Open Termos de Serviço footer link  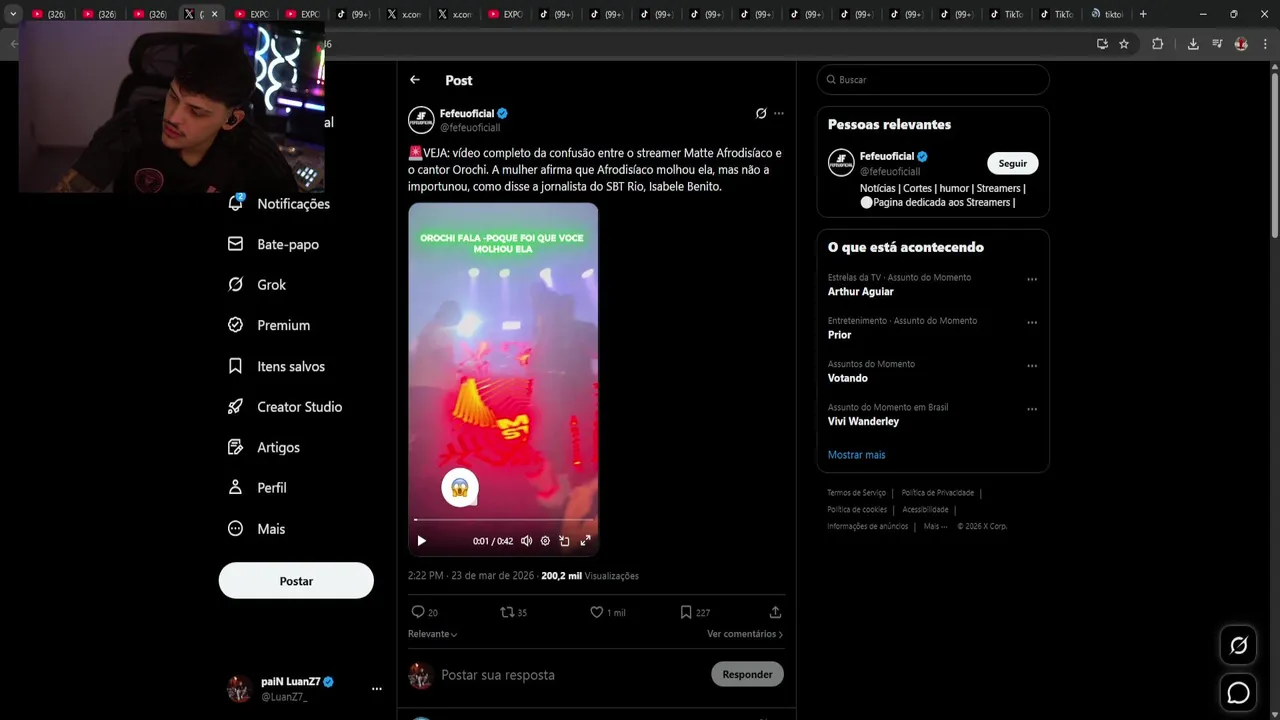(857, 493)
